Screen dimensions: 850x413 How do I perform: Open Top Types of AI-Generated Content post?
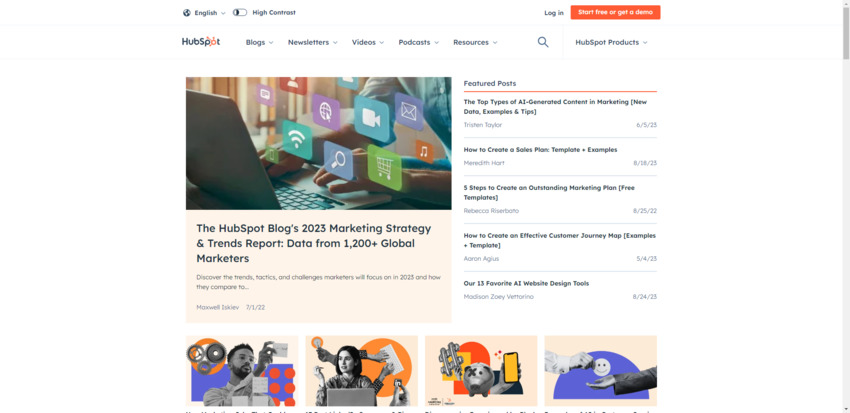[555, 107]
